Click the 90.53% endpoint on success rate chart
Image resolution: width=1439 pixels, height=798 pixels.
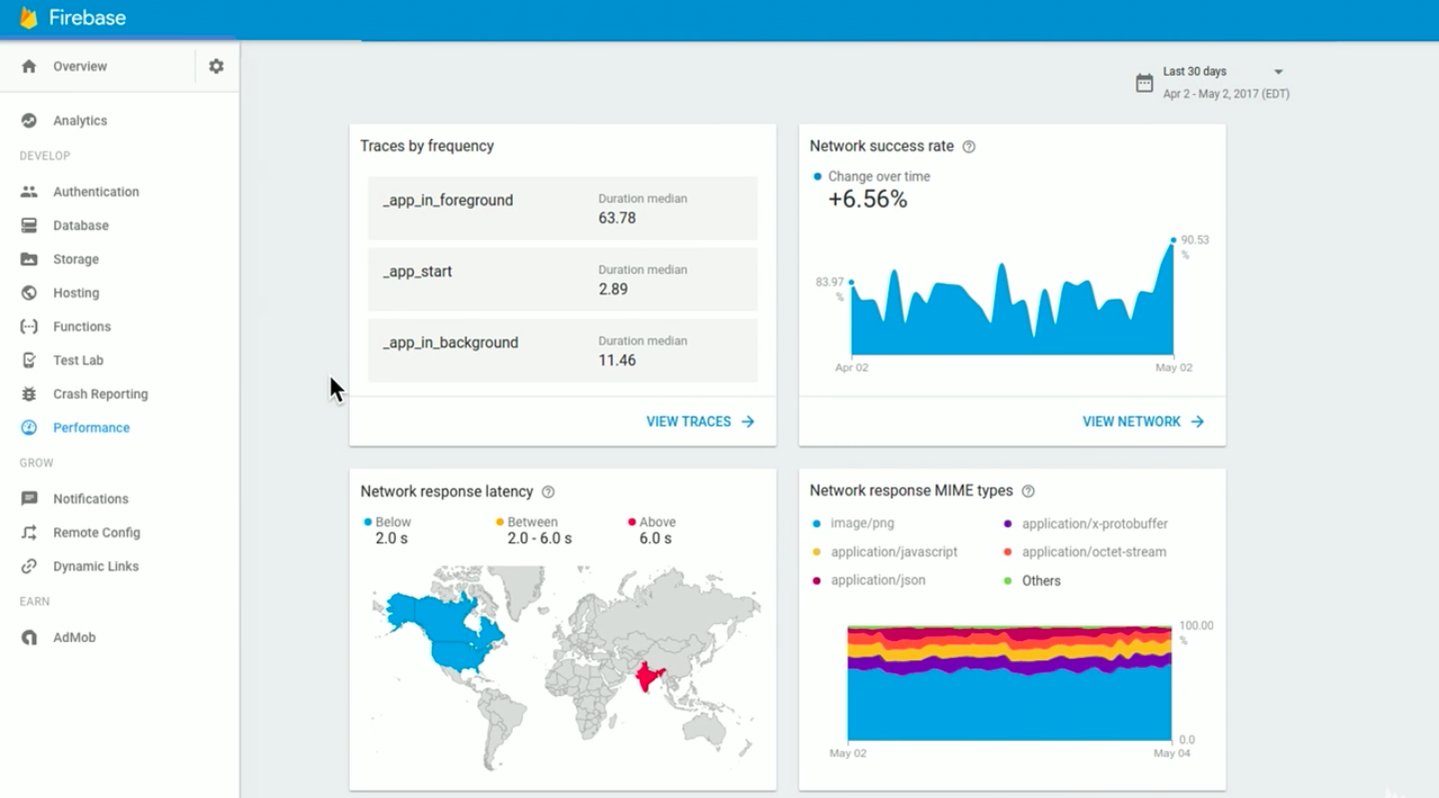click(x=1174, y=240)
